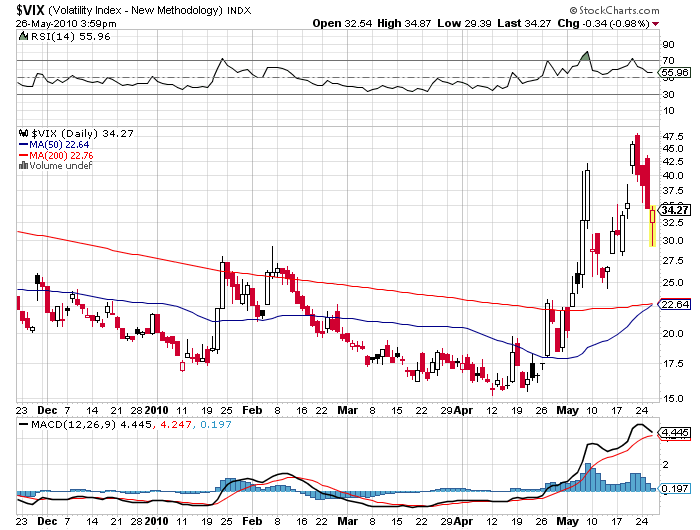700x530 pixels.
Task: Click the 42.5 price axis label
Action: (x=673, y=162)
